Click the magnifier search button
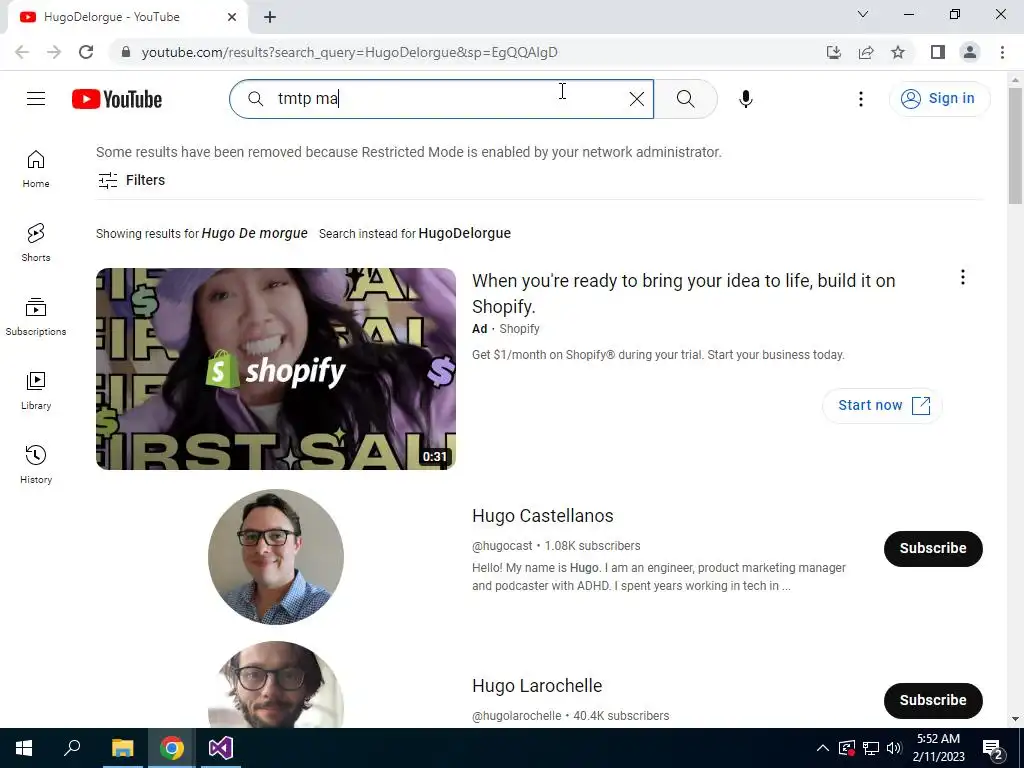The width and height of the screenshot is (1024, 768). [x=686, y=99]
